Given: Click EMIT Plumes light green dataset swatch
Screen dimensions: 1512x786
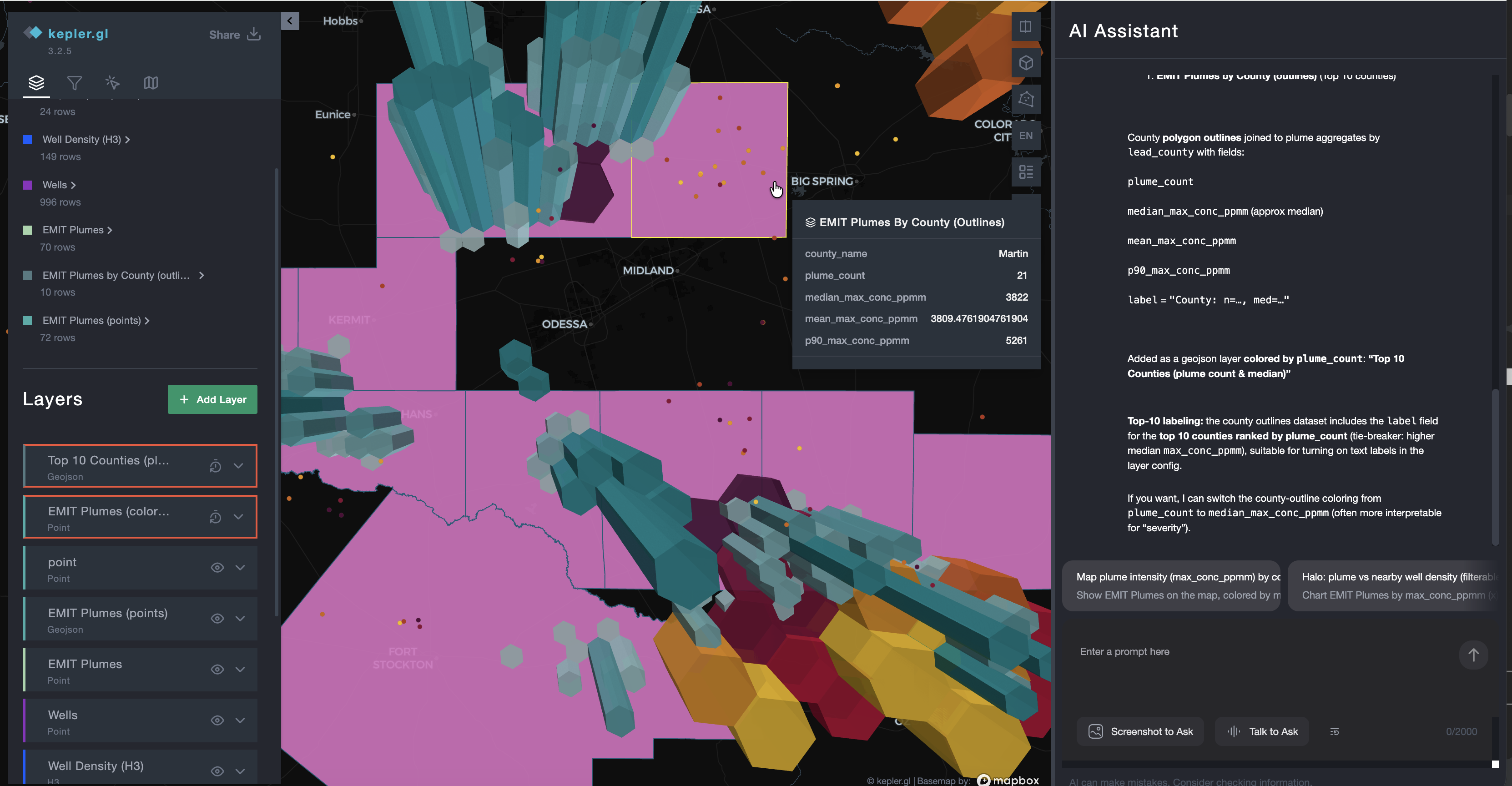Looking at the screenshot, I should click(x=27, y=230).
